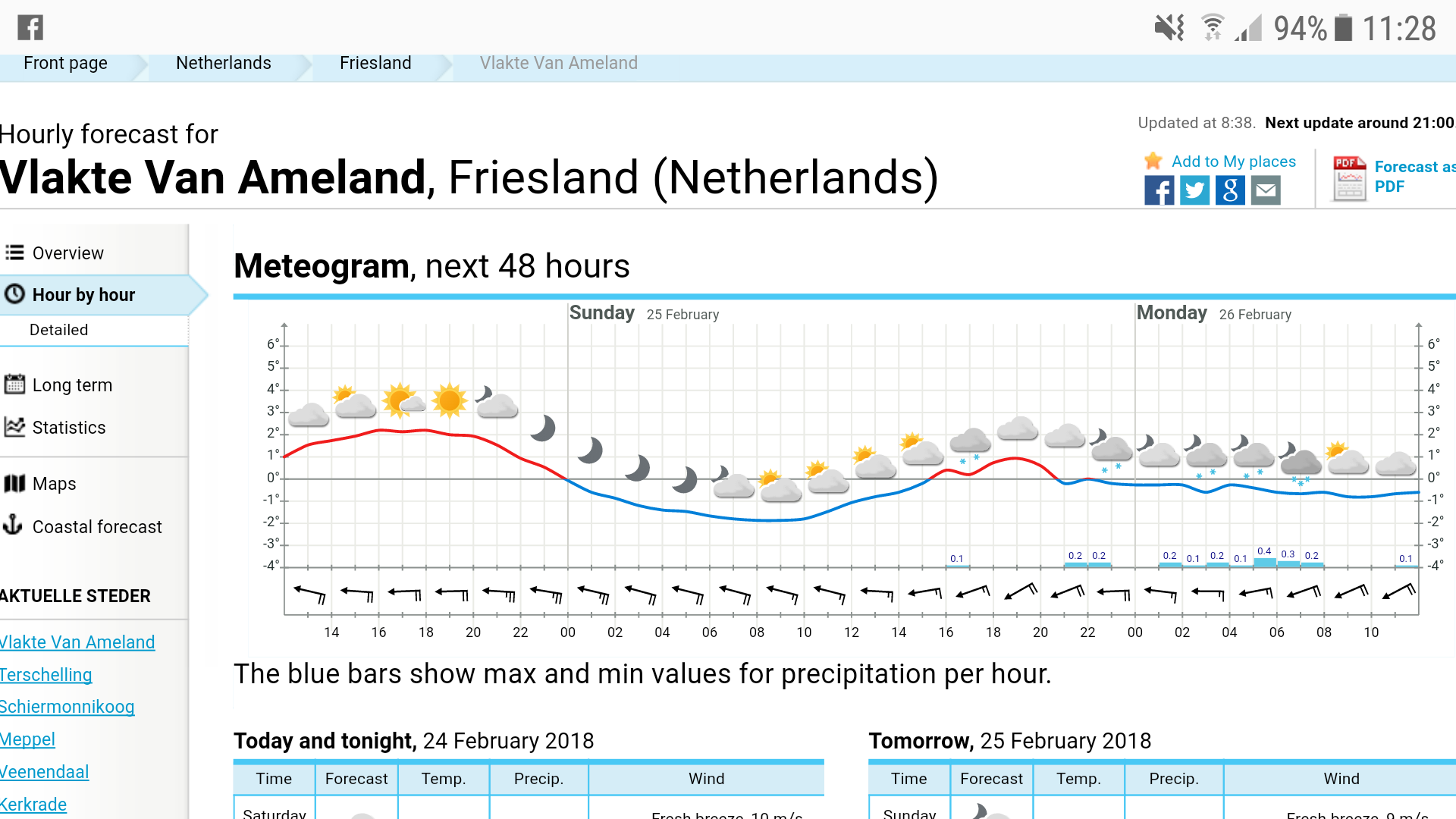Share forecast via Facebook icon
The width and height of the screenshot is (1456, 819).
point(1159,190)
